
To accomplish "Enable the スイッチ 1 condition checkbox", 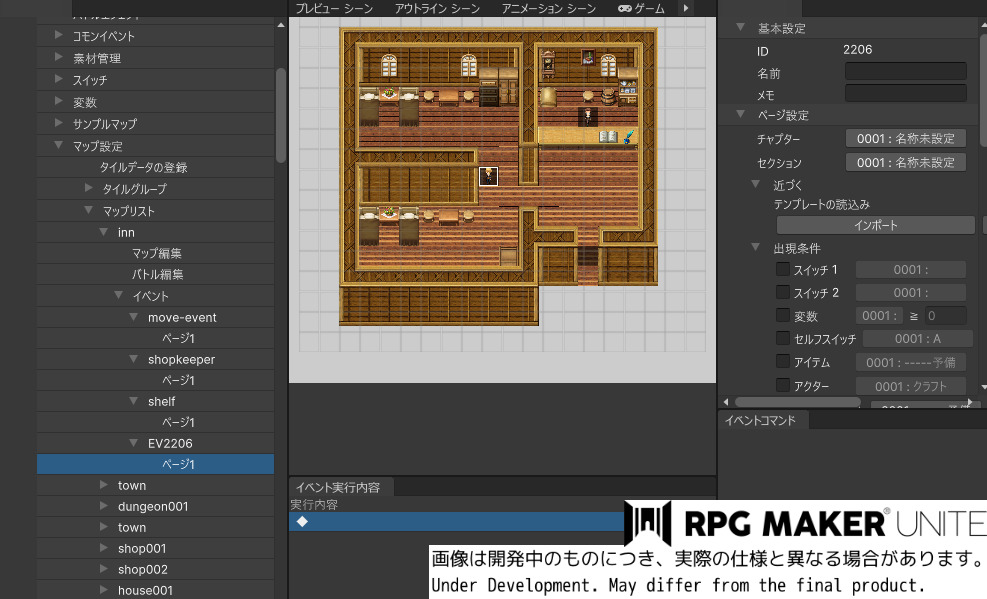I will (783, 270).
